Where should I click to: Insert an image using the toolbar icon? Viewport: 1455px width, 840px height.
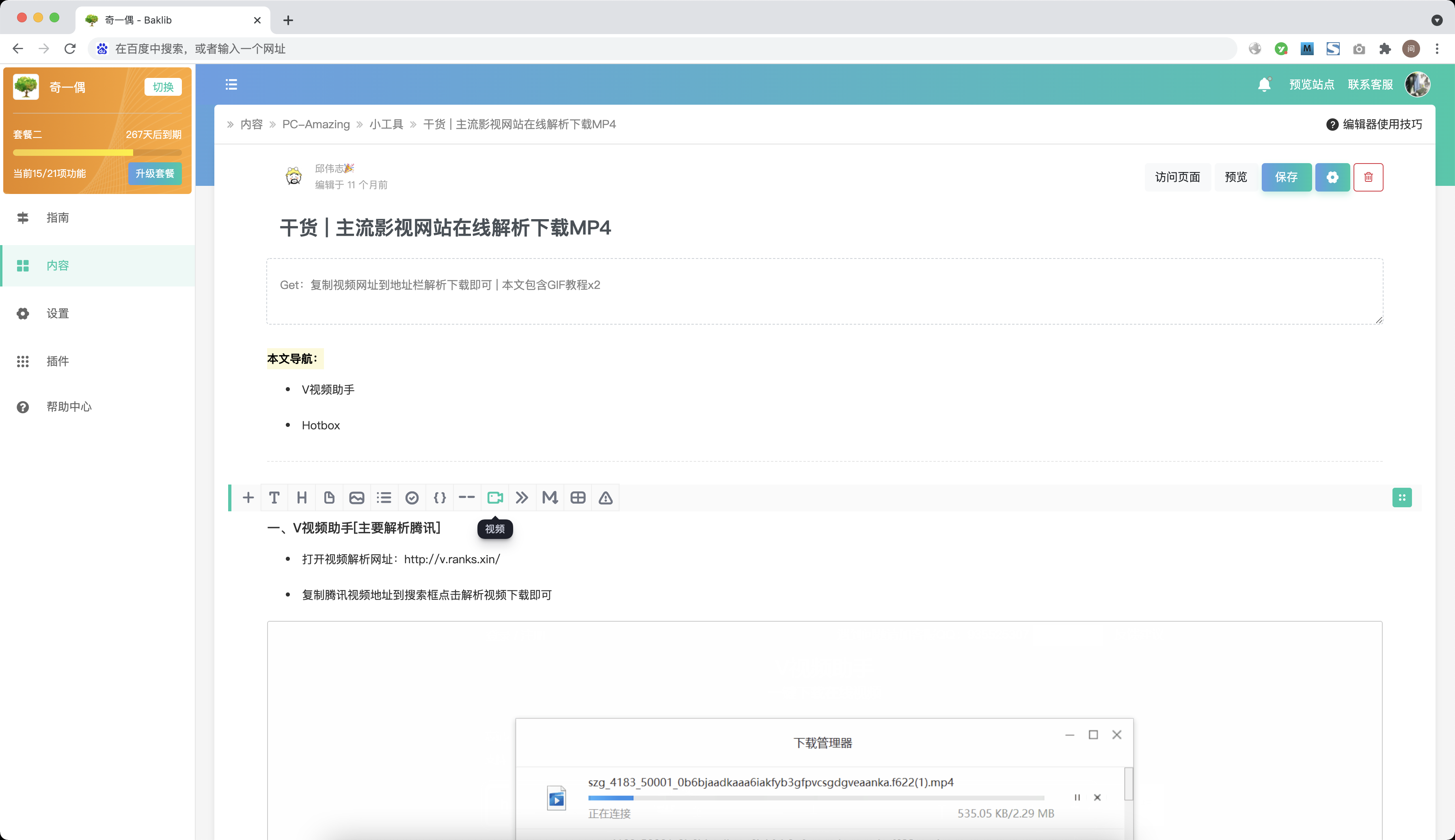click(x=357, y=497)
